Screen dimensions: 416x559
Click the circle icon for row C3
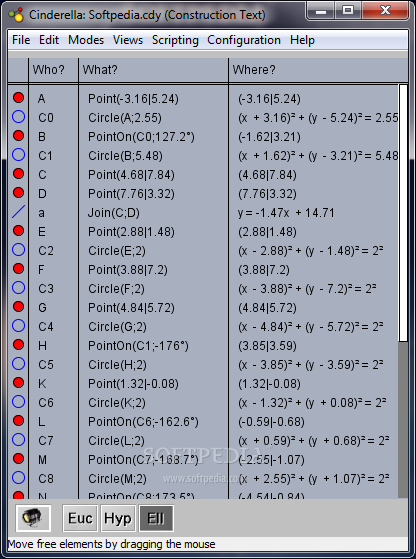tap(19, 288)
